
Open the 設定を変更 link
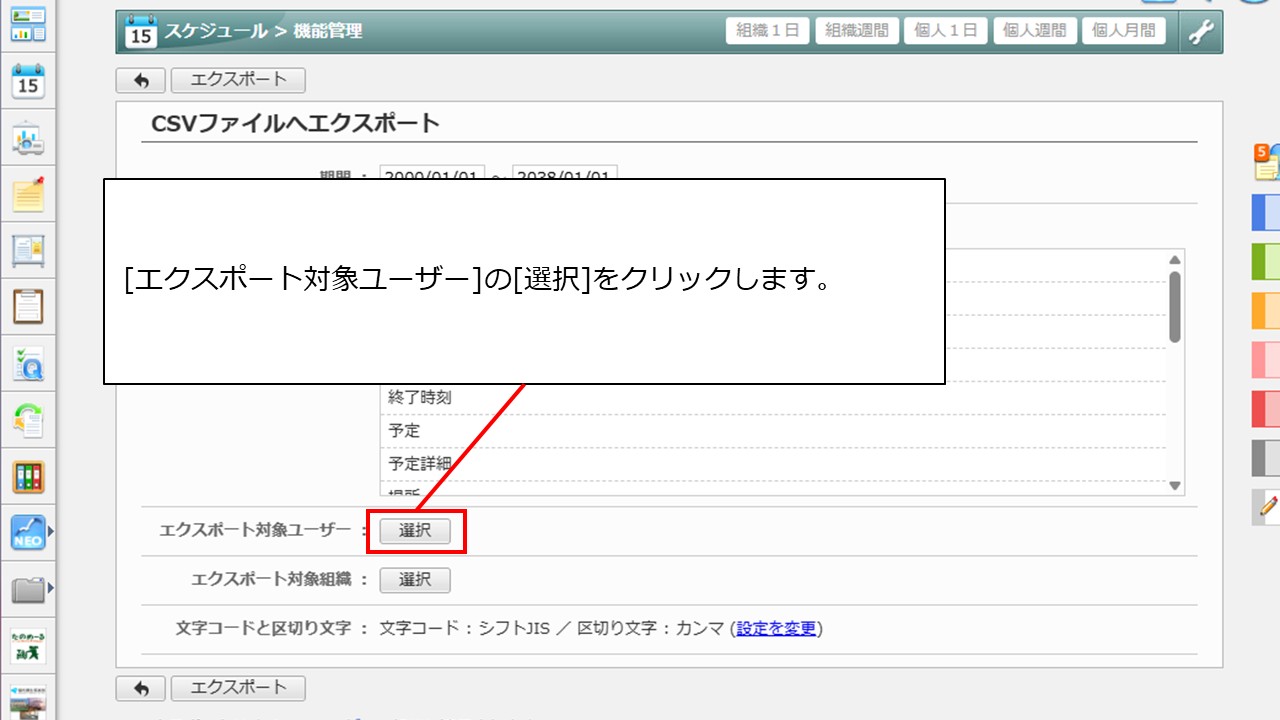(776, 629)
